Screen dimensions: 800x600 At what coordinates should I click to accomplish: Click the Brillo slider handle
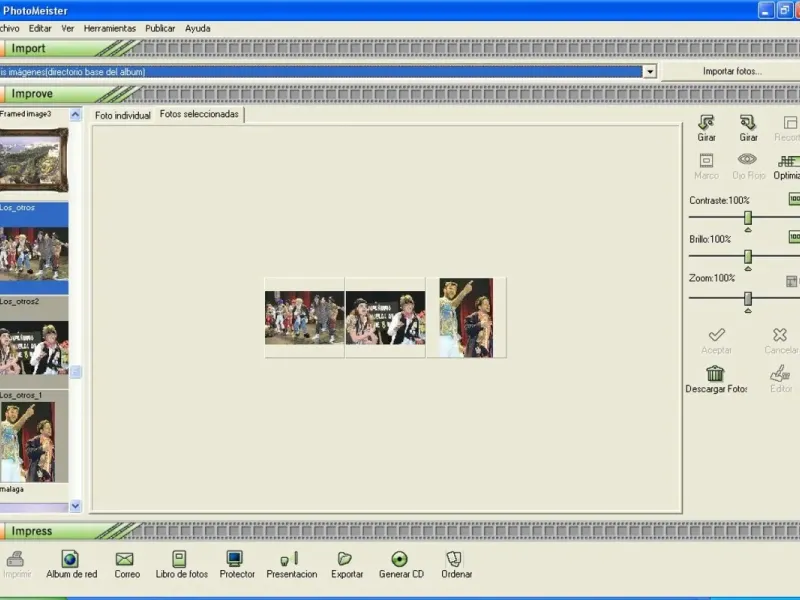point(748,257)
